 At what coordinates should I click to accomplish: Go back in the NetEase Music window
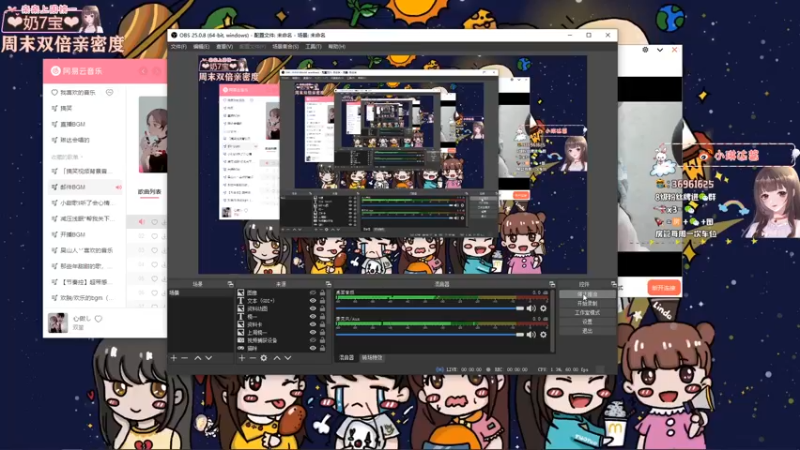pyautogui.click(x=143, y=71)
